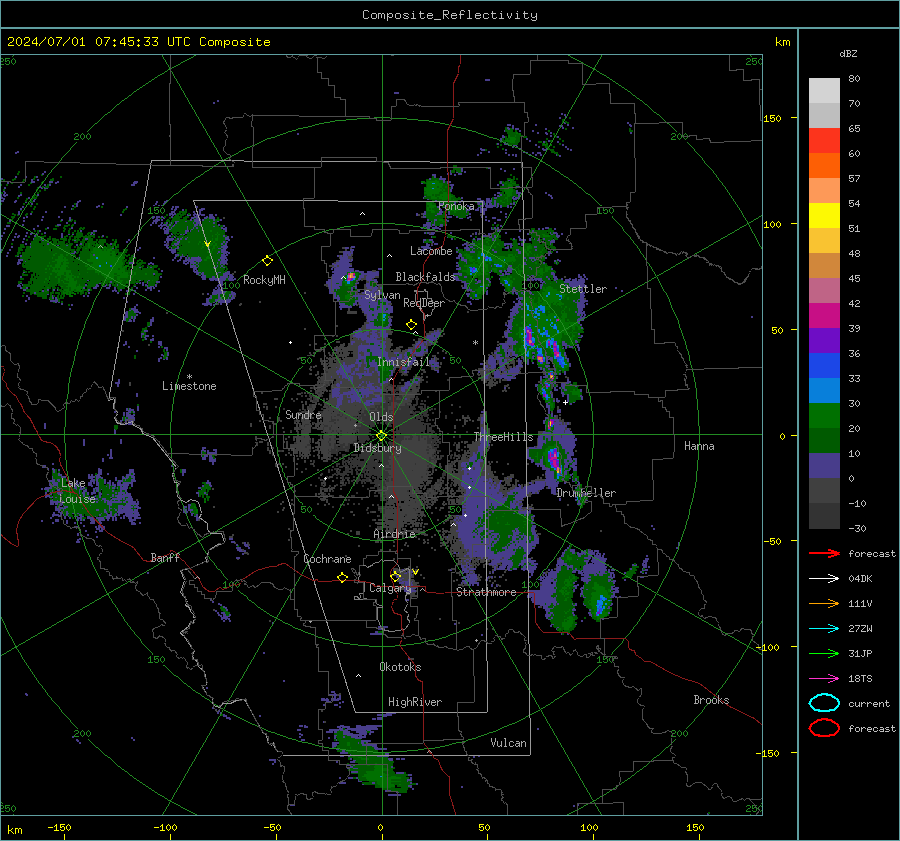Click the Sylvan label
Screen dimensions: 900x841
[382, 296]
